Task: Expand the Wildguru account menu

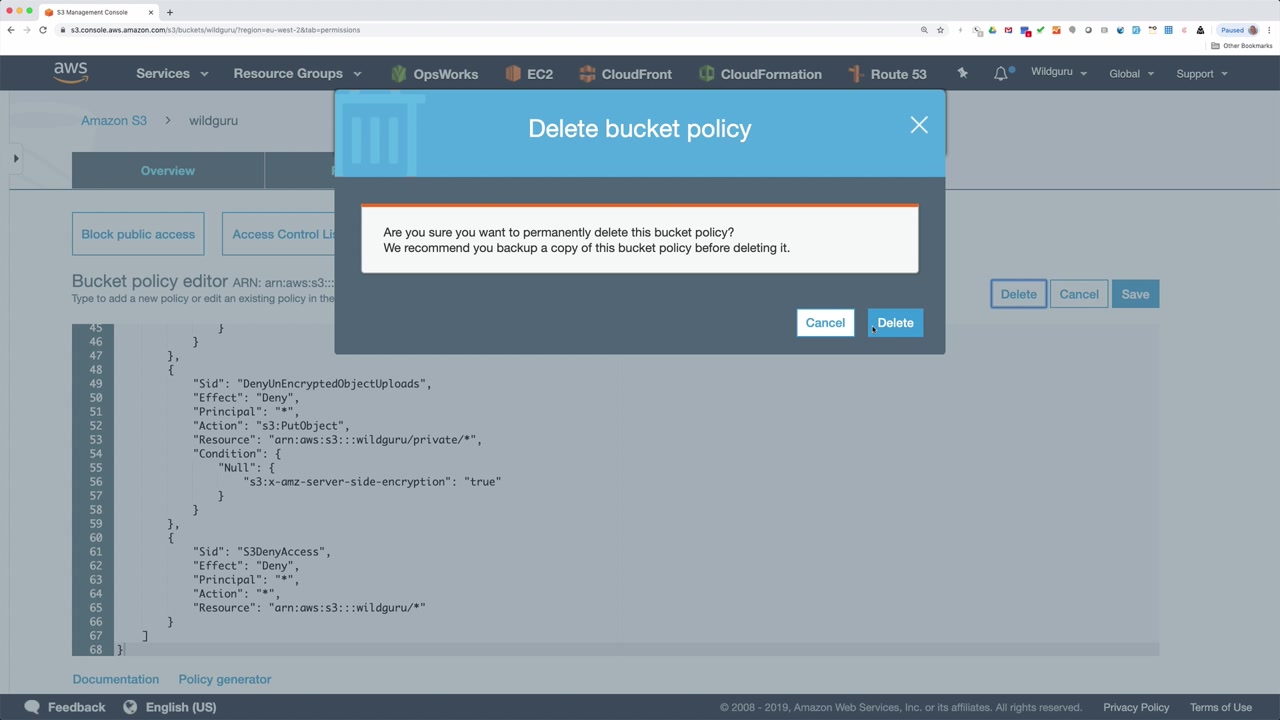Action: click(1059, 73)
